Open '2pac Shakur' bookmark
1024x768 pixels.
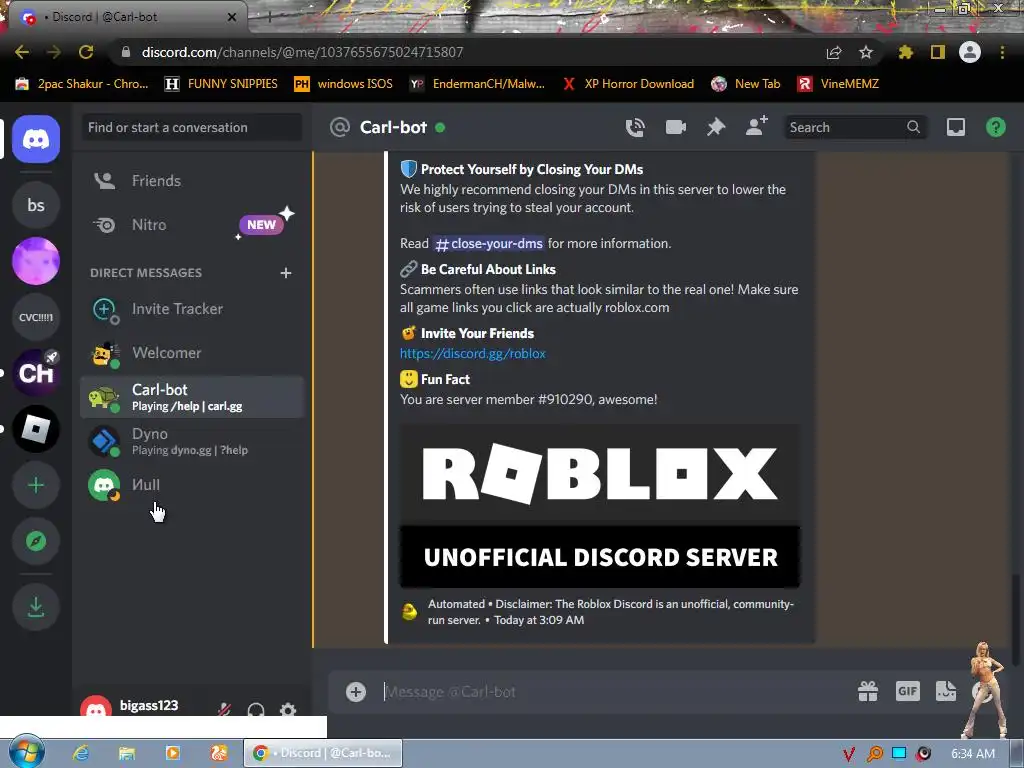coord(82,84)
